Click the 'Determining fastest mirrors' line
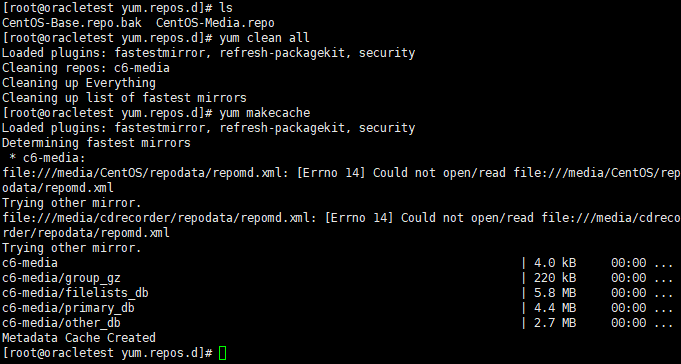This screenshot has height=364, width=681. coord(96,143)
